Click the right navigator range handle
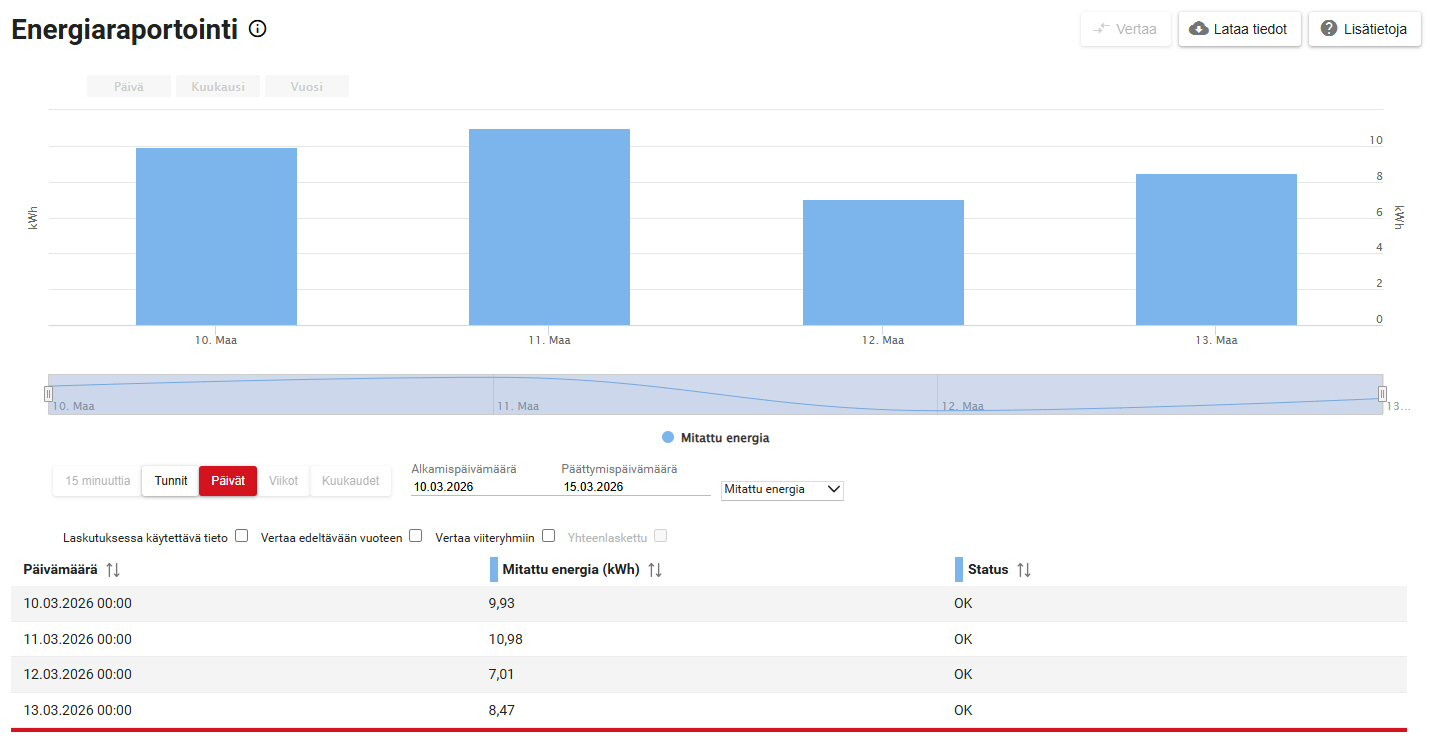 pyautogui.click(x=1382, y=394)
